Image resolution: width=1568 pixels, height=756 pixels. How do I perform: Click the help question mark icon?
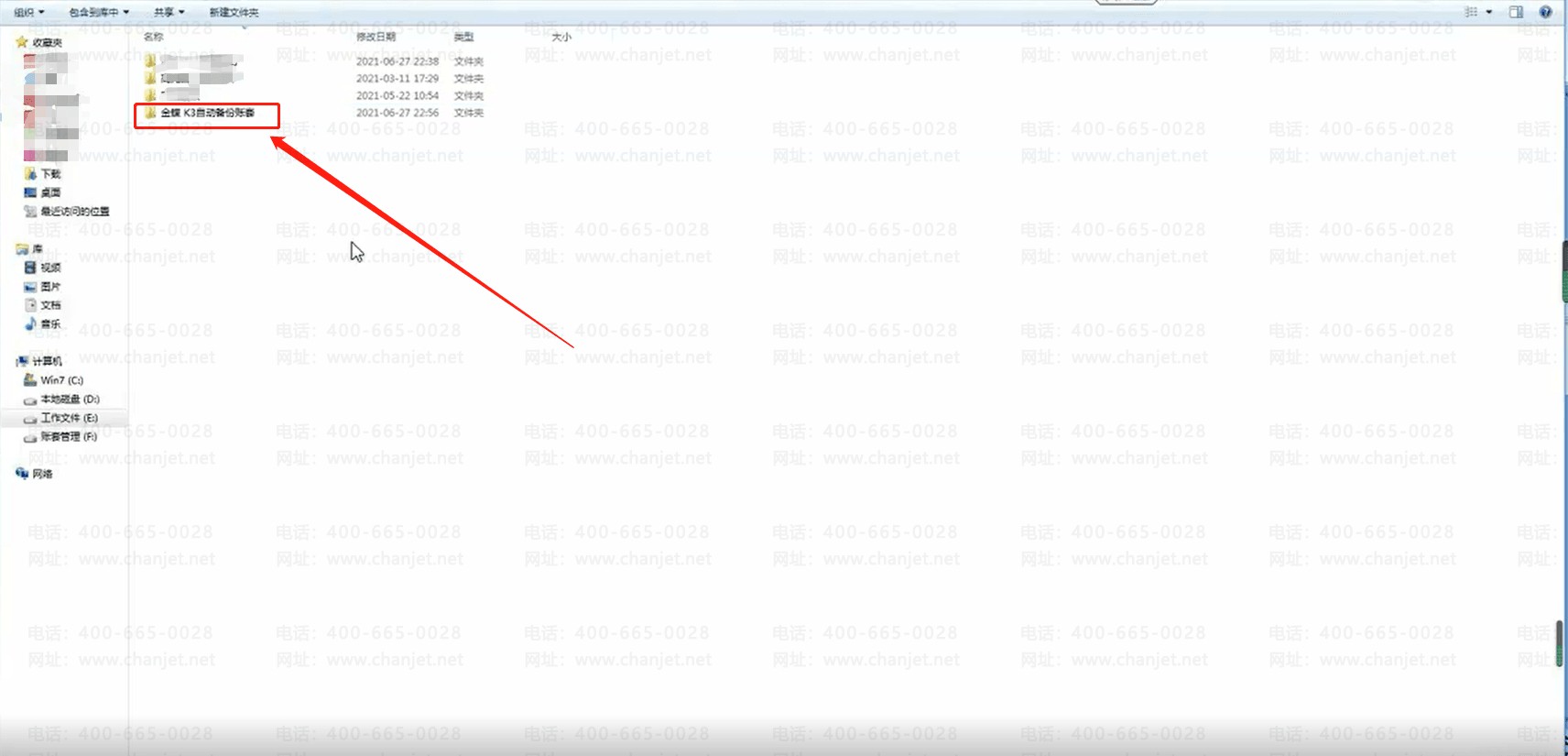(x=1546, y=12)
